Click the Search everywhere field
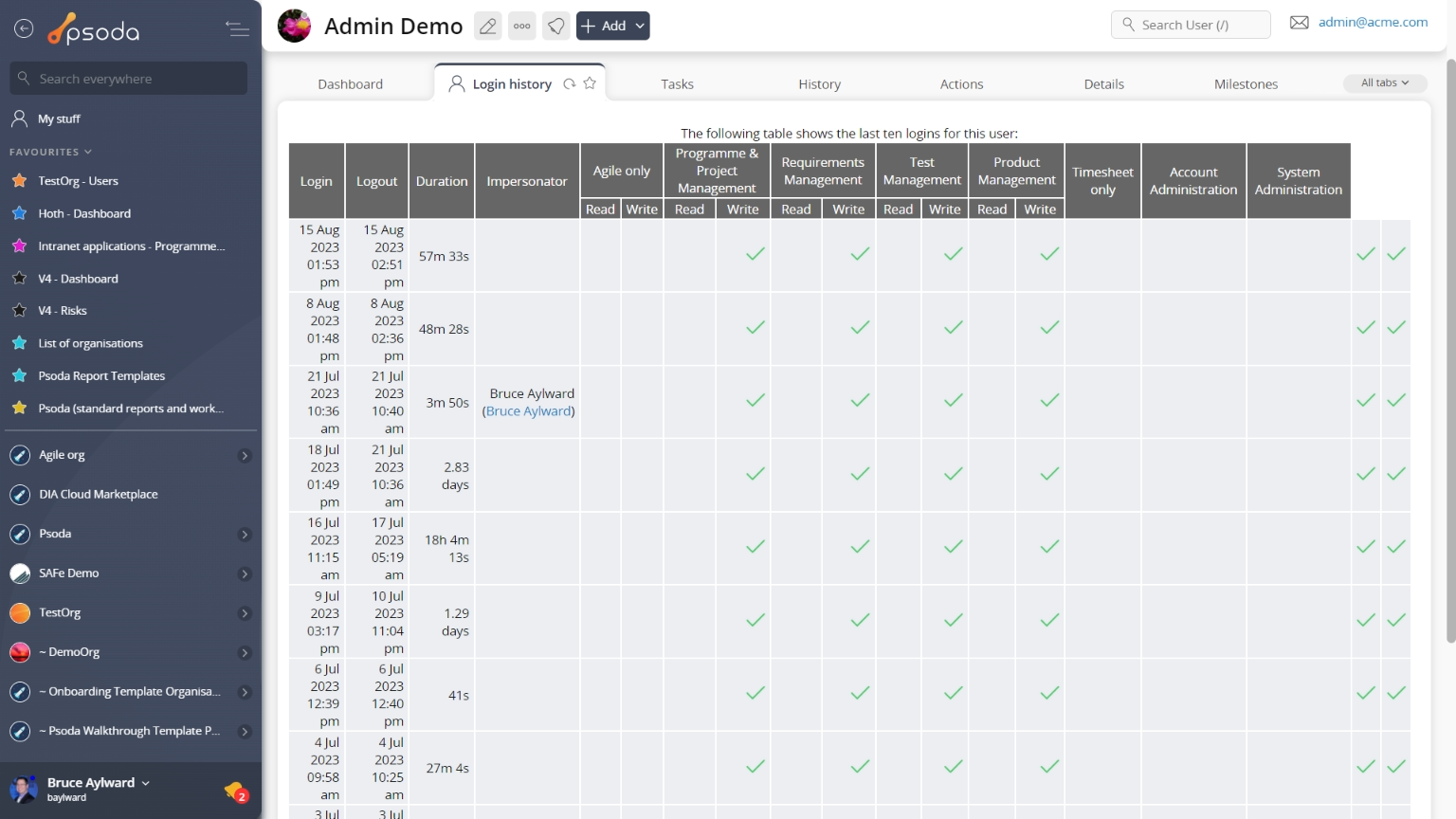Image resolution: width=1456 pixels, height=819 pixels. [129, 79]
